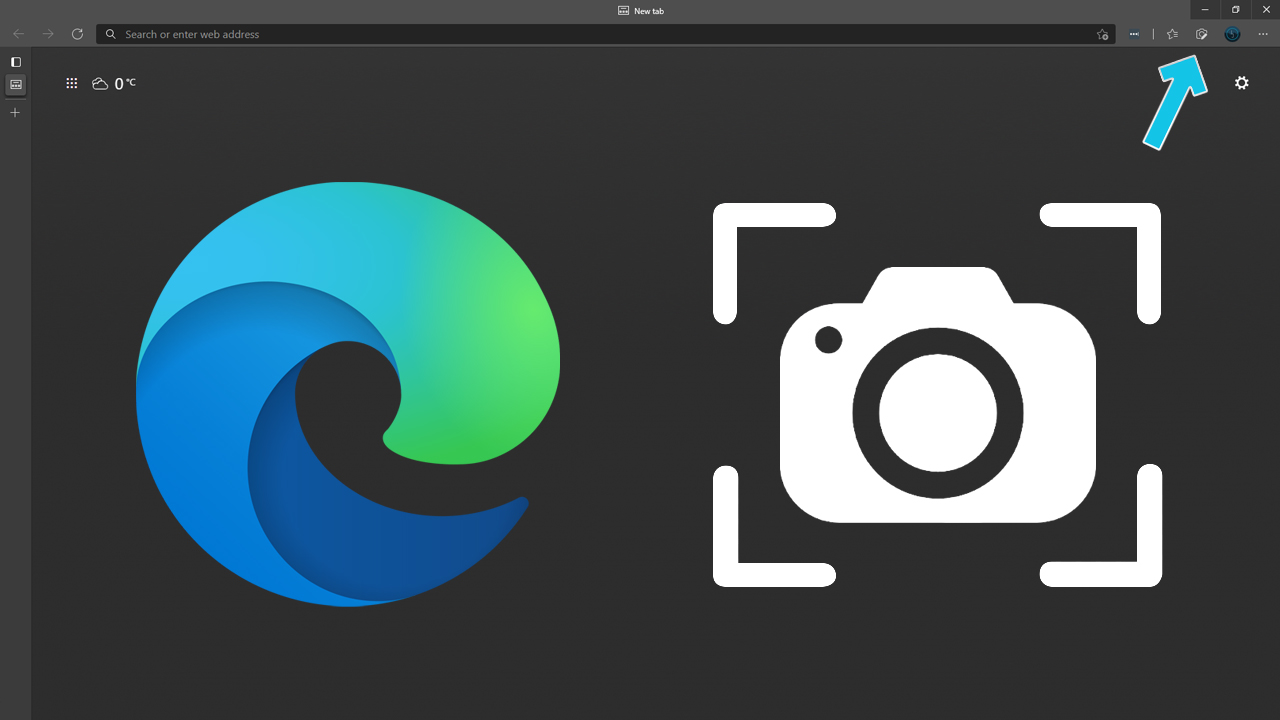
Task: Add this page to favorites star
Action: point(1102,34)
